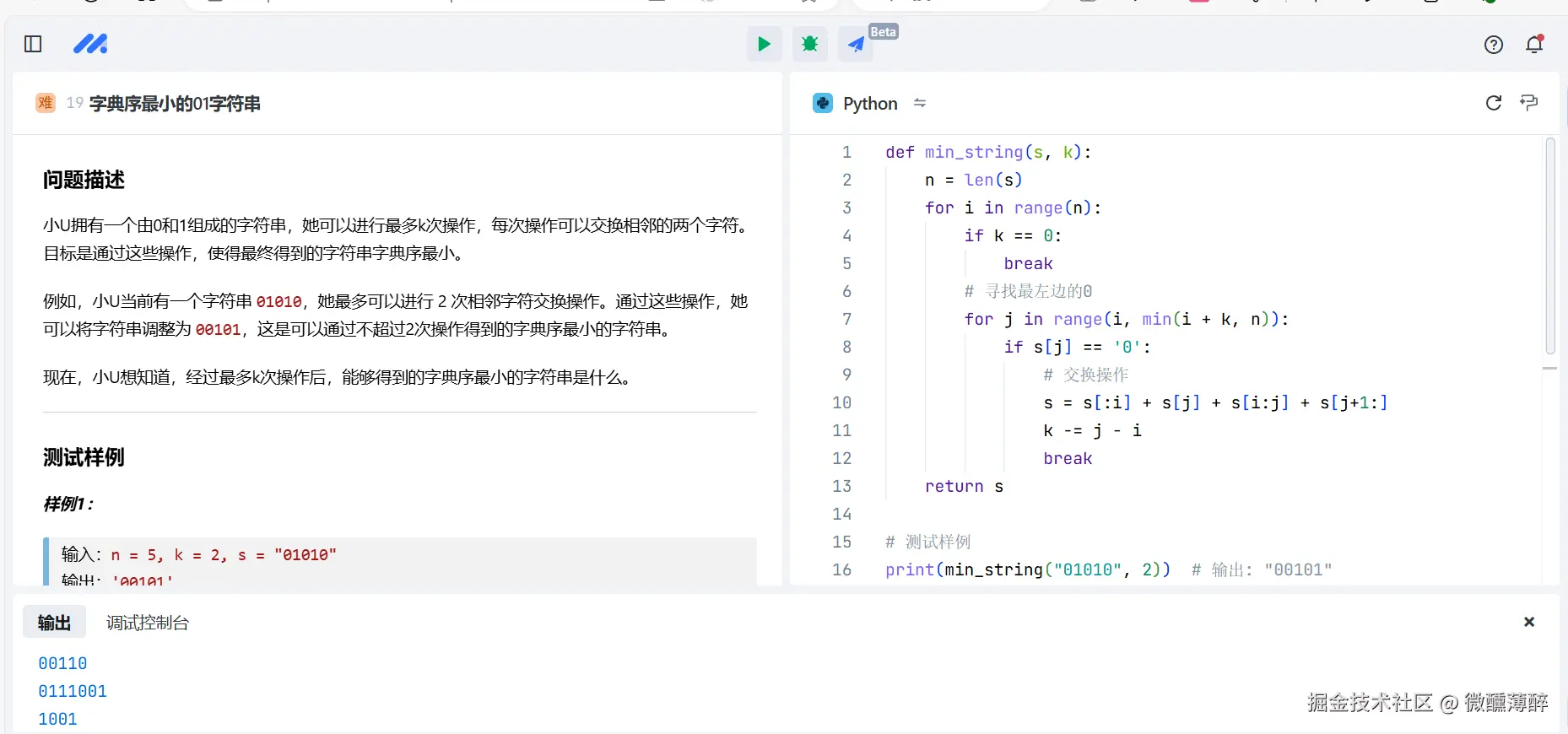Image resolution: width=1568 pixels, height=734 pixels.
Task: Click code line for i in range(n)
Action: coord(1013,208)
